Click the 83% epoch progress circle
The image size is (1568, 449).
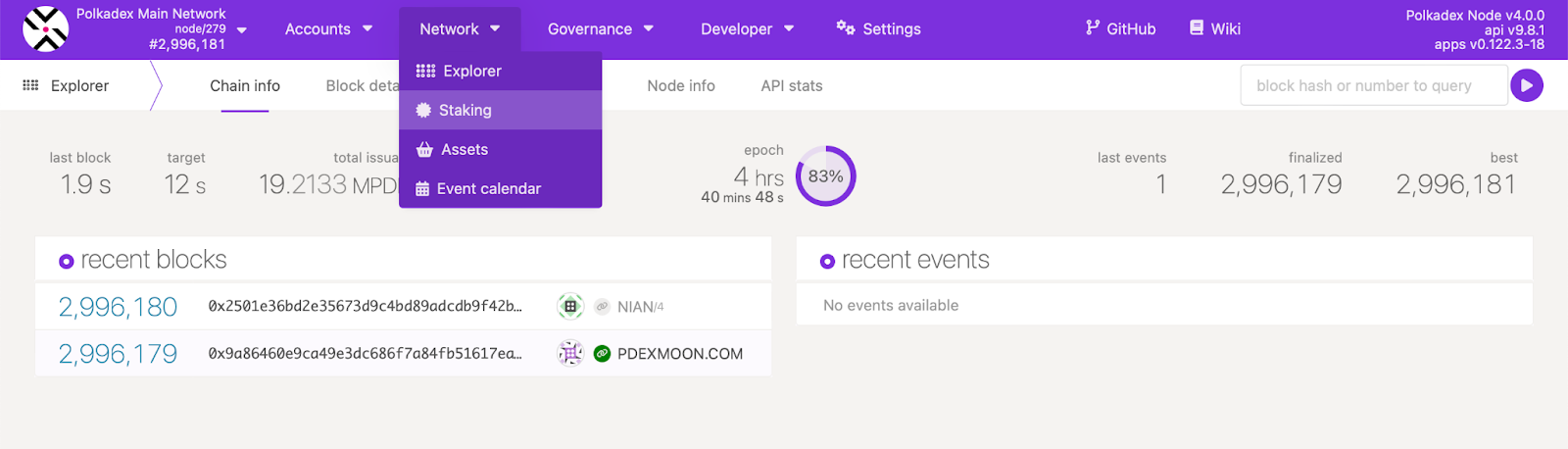pyautogui.click(x=825, y=176)
